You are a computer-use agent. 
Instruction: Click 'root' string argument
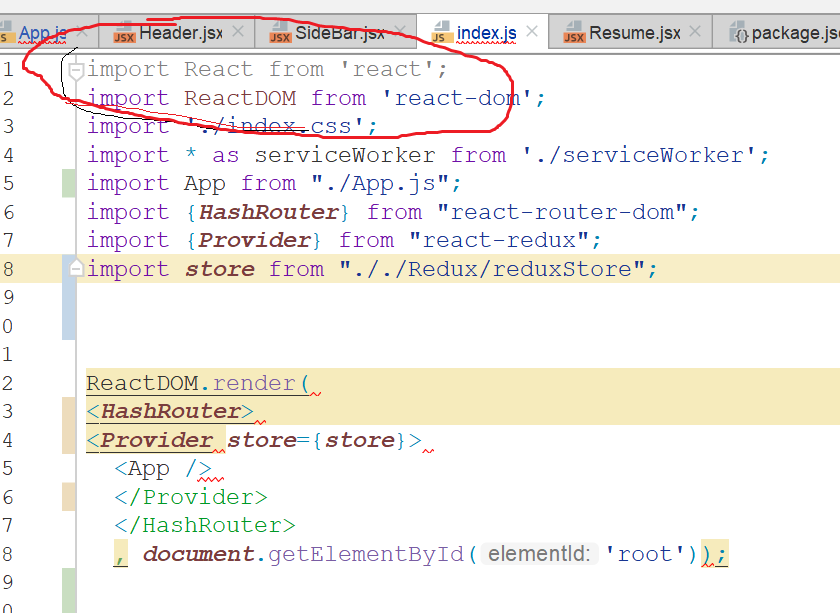click(644, 555)
